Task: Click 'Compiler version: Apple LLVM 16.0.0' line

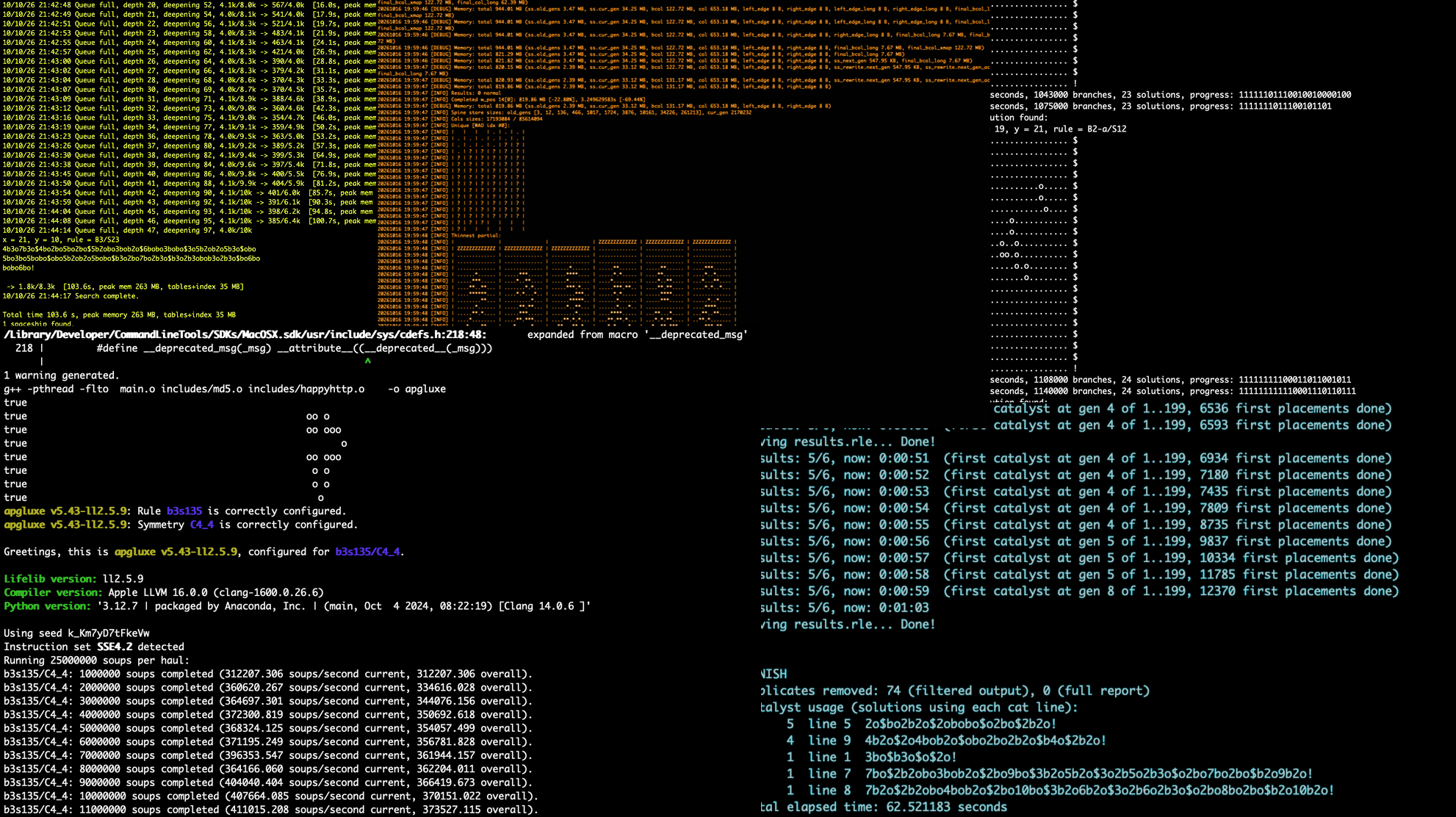Action: coord(164,592)
